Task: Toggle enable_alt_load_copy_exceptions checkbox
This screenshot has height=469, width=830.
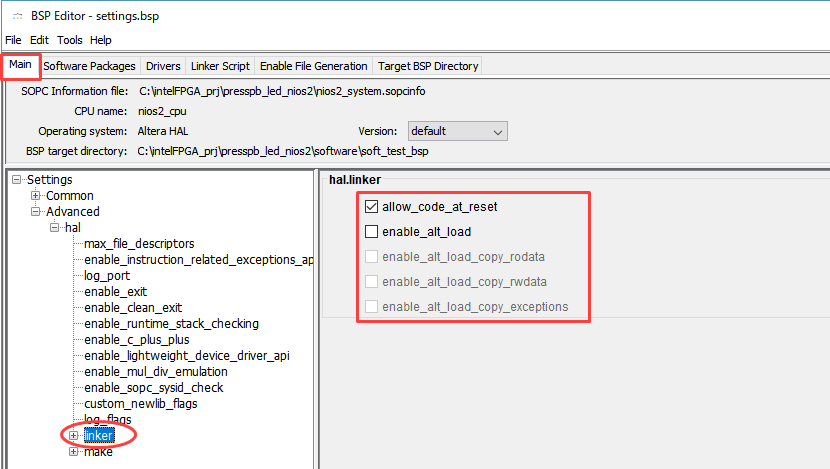Action: [372, 306]
